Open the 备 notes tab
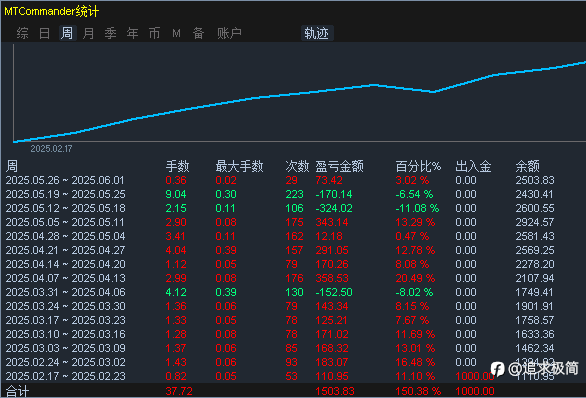Image resolution: width=586 pixels, height=398 pixels. pos(198,33)
